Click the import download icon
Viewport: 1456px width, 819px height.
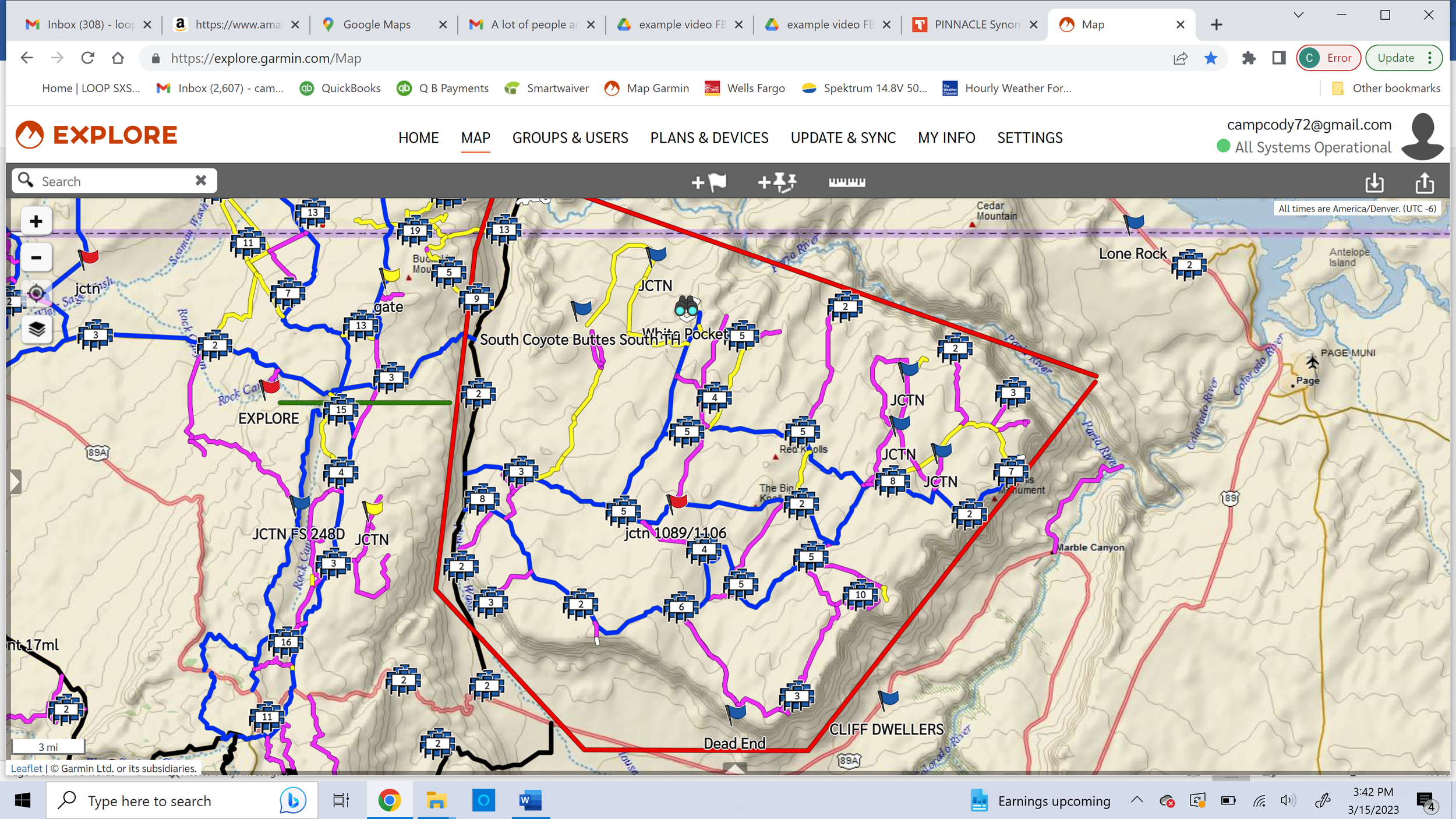click(x=1374, y=182)
